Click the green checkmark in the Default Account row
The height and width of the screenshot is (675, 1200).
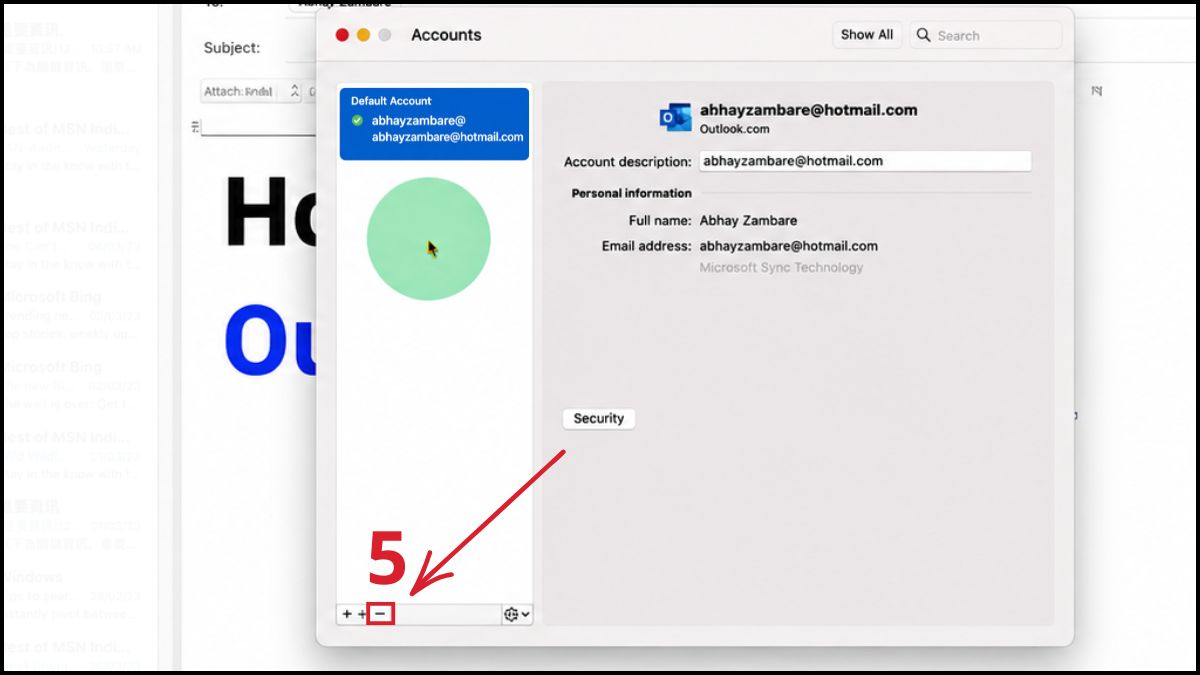point(358,120)
